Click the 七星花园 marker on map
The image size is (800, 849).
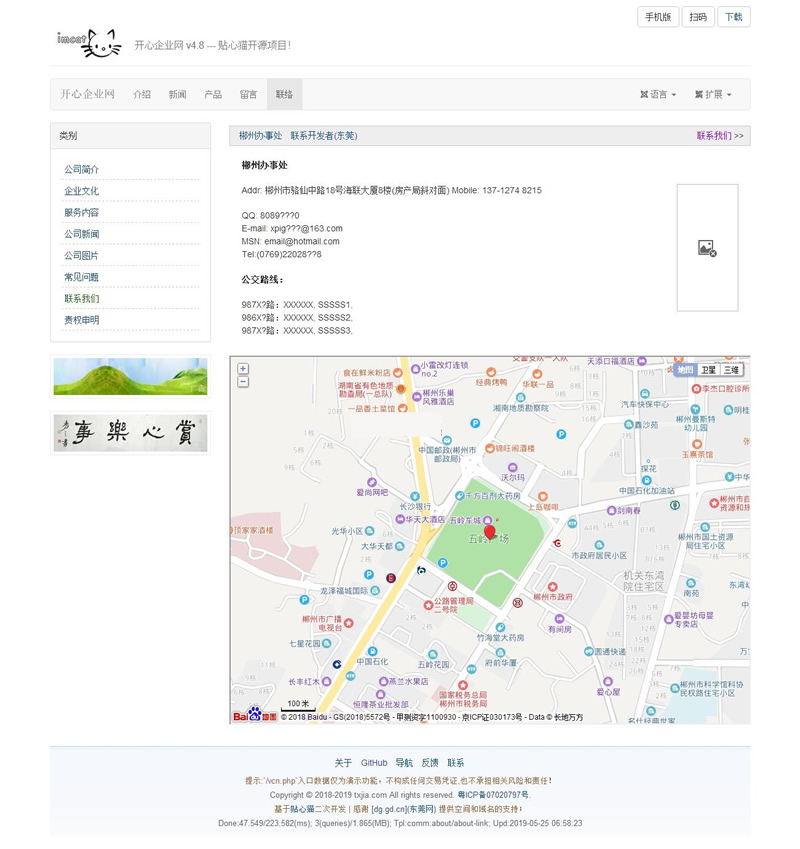coord(326,644)
